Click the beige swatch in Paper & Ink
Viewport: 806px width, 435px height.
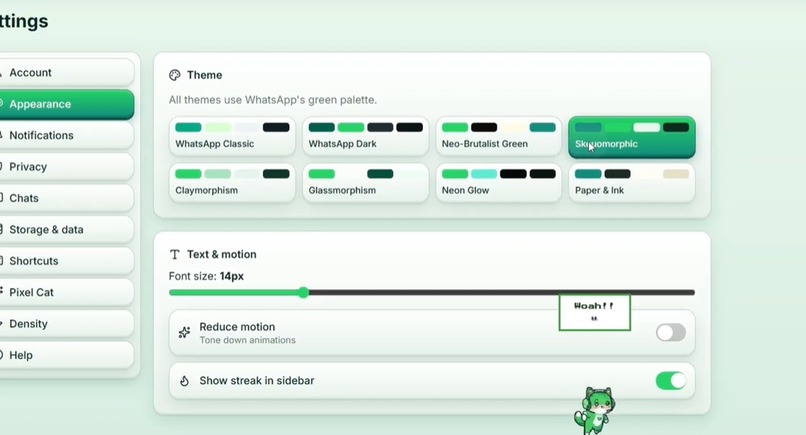click(x=676, y=174)
